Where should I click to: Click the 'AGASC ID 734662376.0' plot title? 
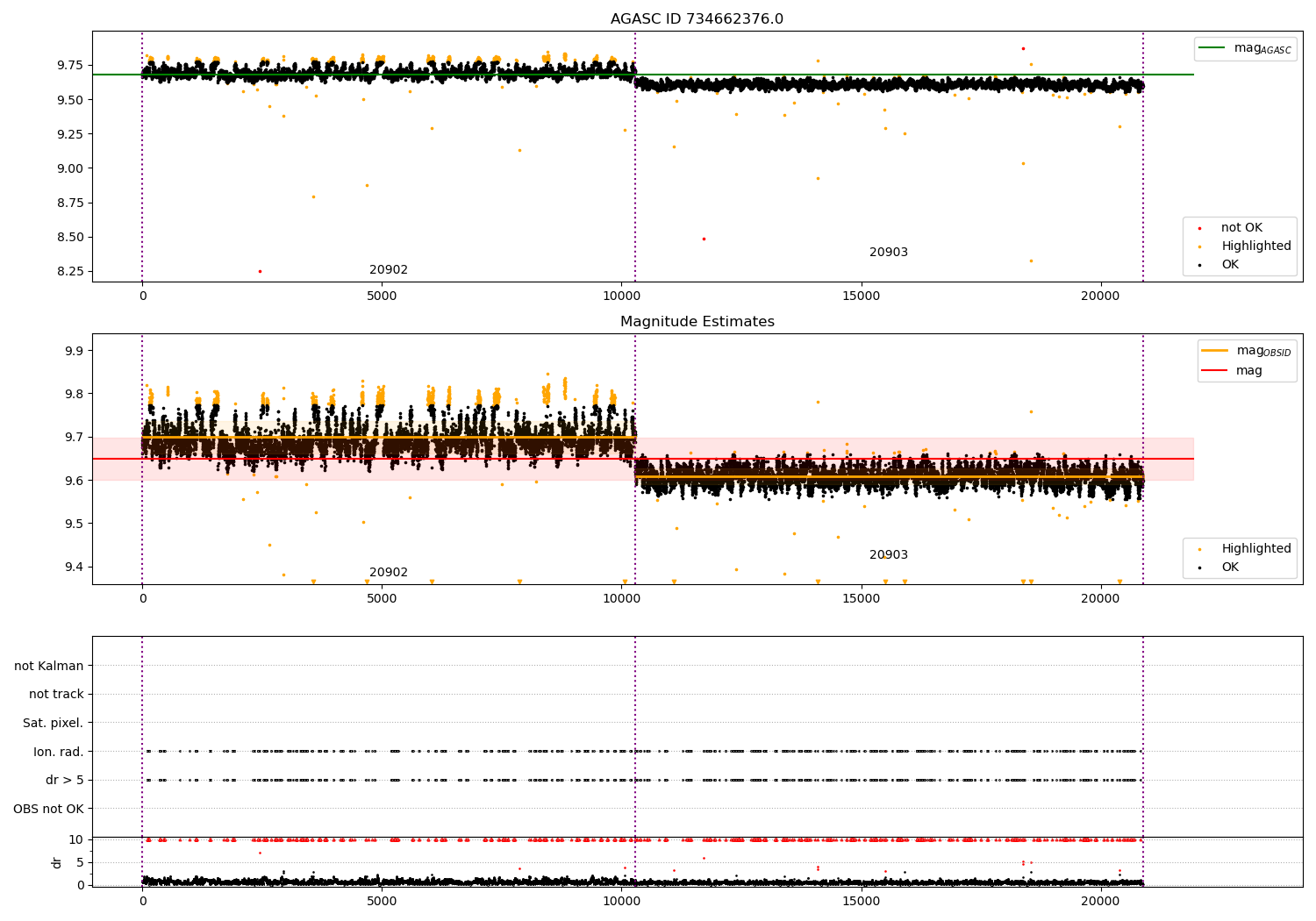(697, 19)
